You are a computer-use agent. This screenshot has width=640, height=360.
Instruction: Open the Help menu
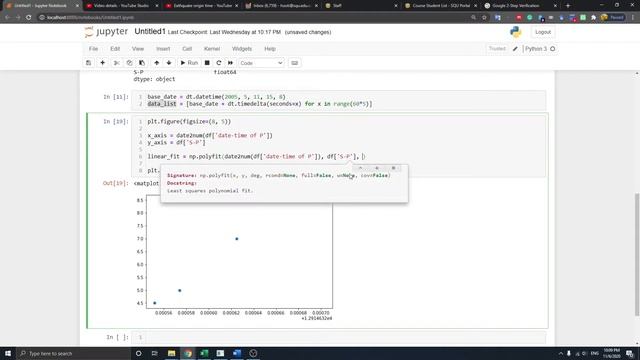(x=270, y=49)
